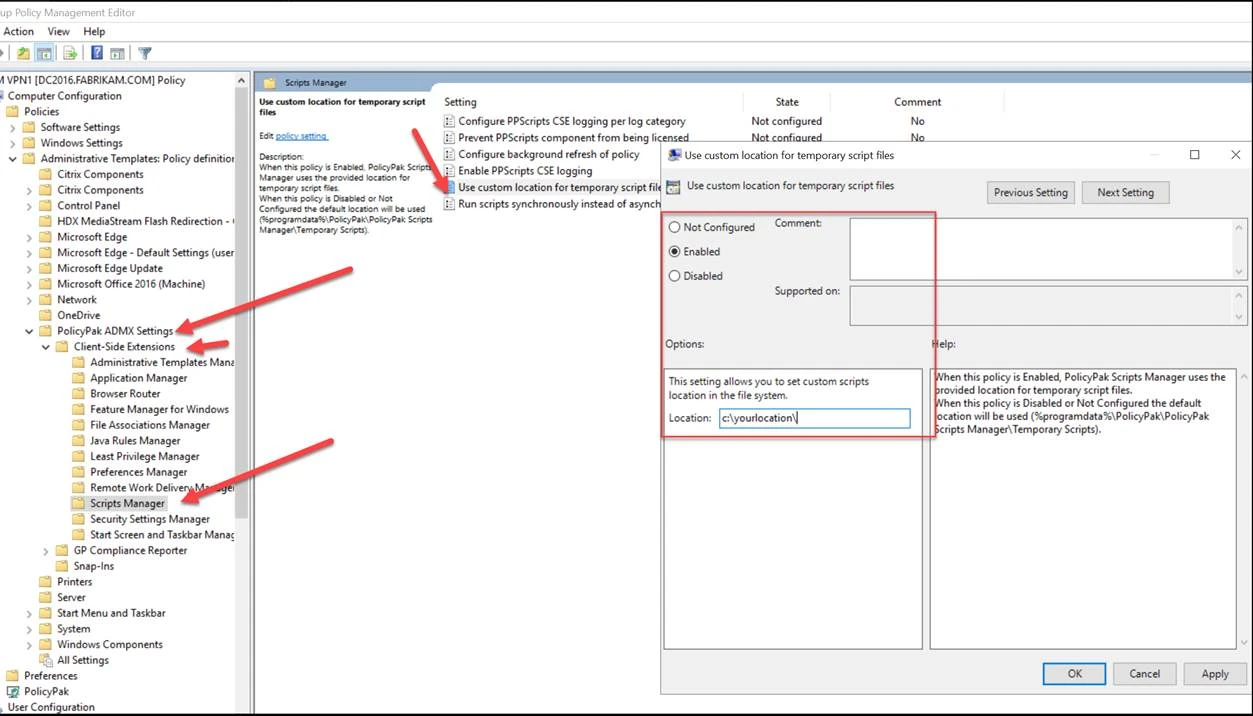Click into the Location text field
The image size is (1253, 716).
(x=814, y=418)
